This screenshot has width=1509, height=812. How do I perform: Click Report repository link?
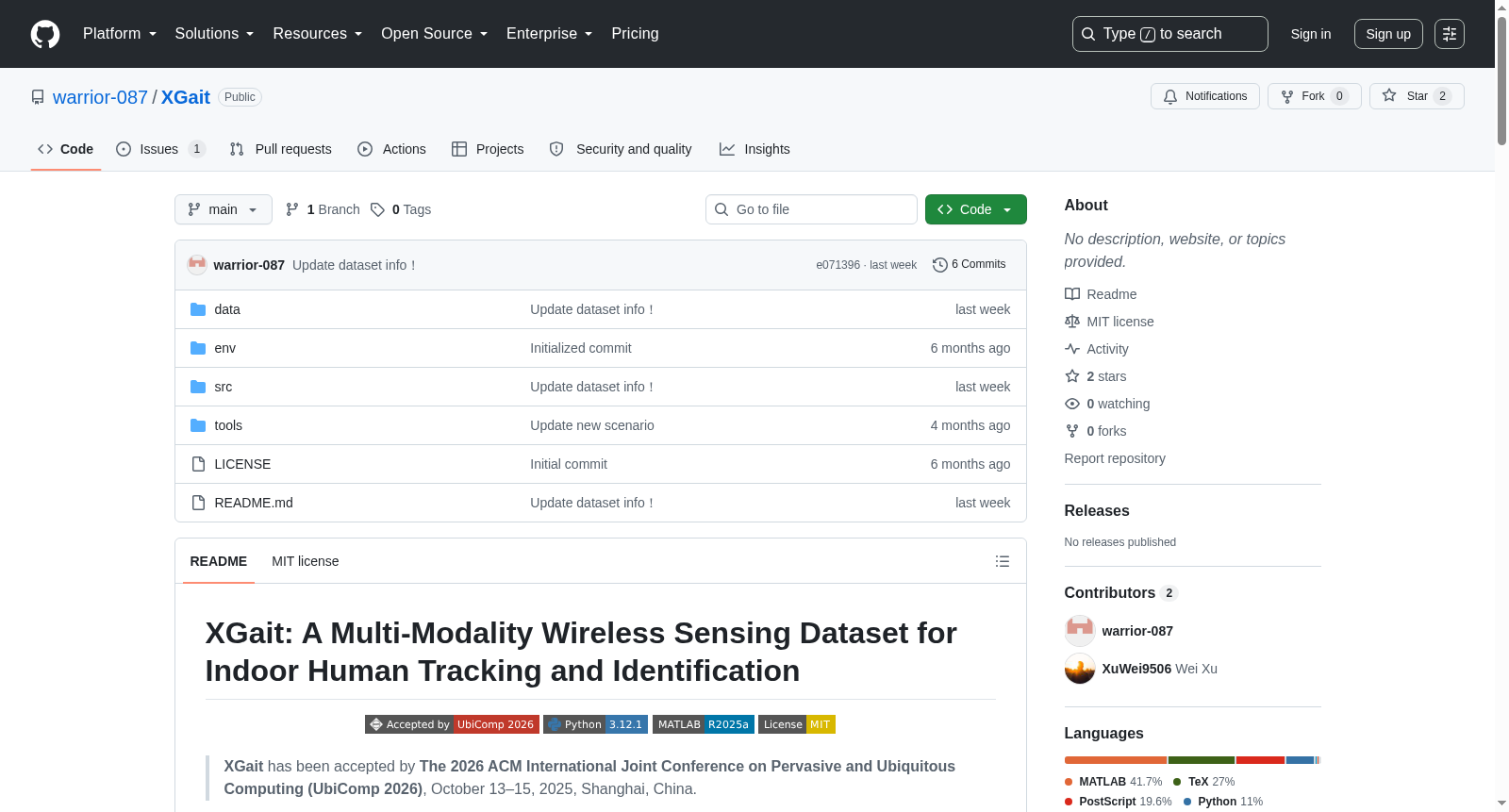[x=1115, y=458]
